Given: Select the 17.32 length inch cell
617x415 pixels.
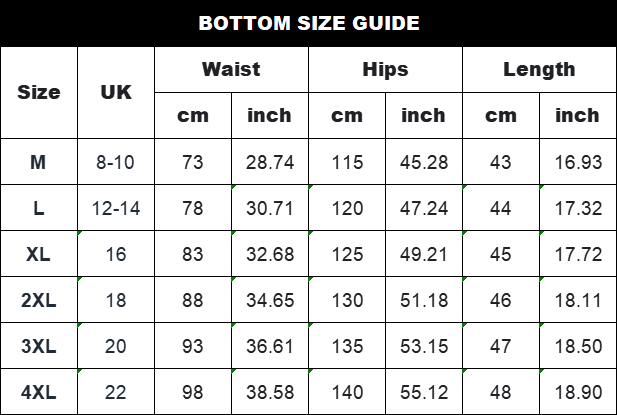Looking at the screenshot, I should click(x=577, y=208).
